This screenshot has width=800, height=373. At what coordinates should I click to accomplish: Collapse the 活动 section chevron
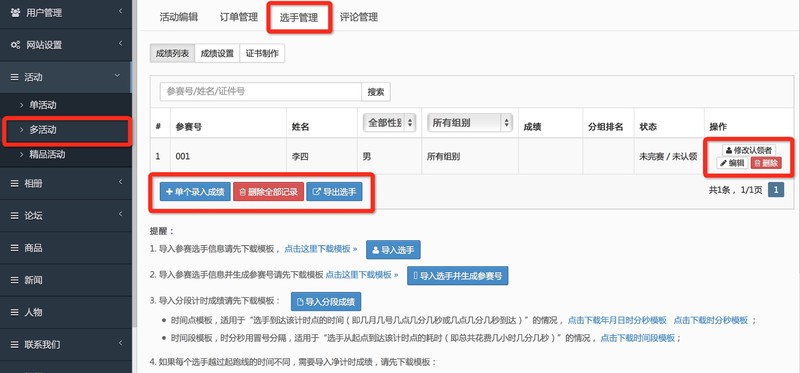[x=117, y=76]
